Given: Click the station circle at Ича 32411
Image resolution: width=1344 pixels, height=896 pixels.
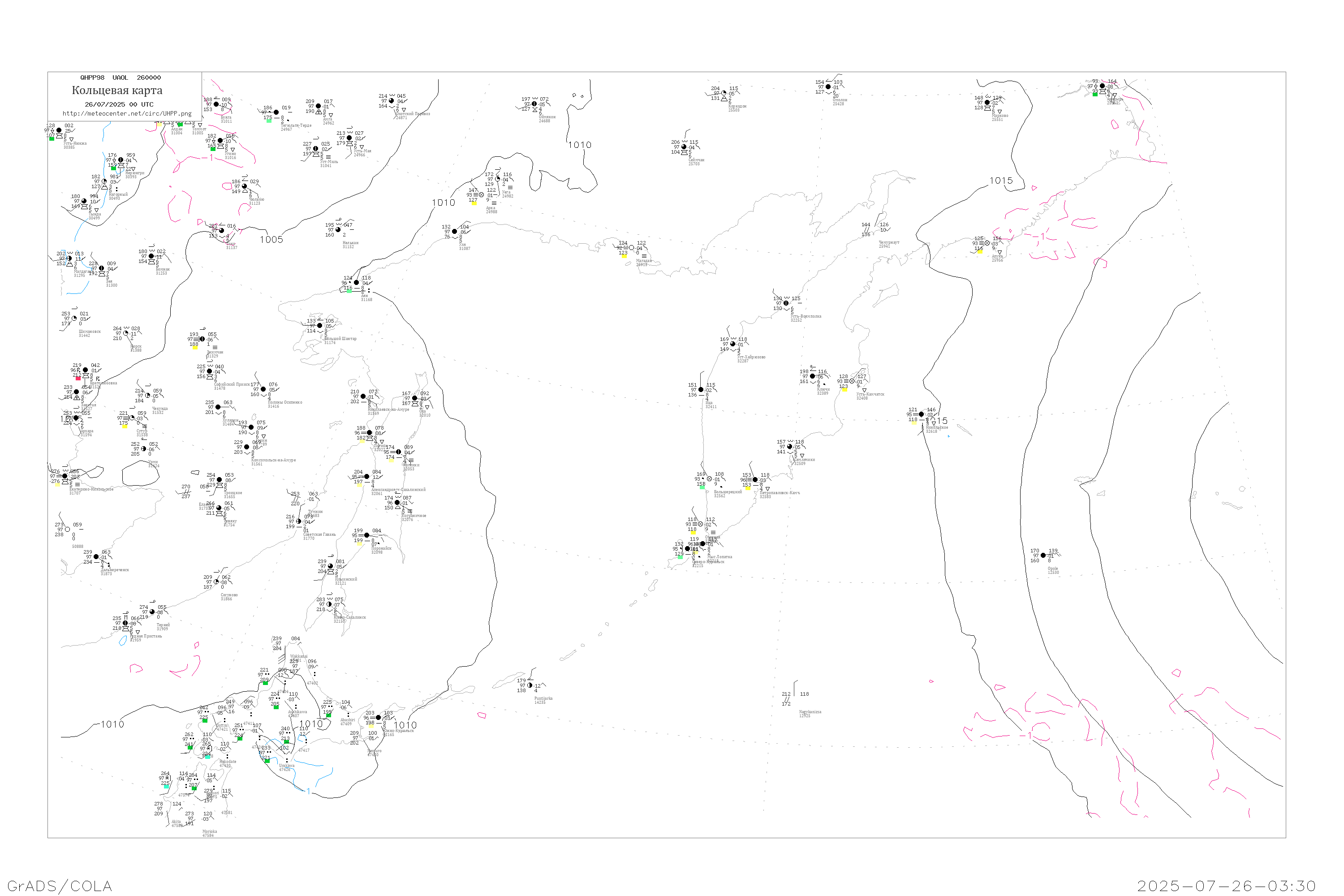Looking at the screenshot, I should coord(701,390).
